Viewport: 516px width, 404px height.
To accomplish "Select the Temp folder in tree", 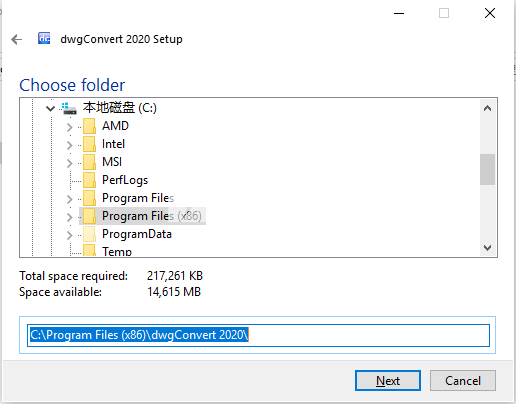I will coord(117,251).
